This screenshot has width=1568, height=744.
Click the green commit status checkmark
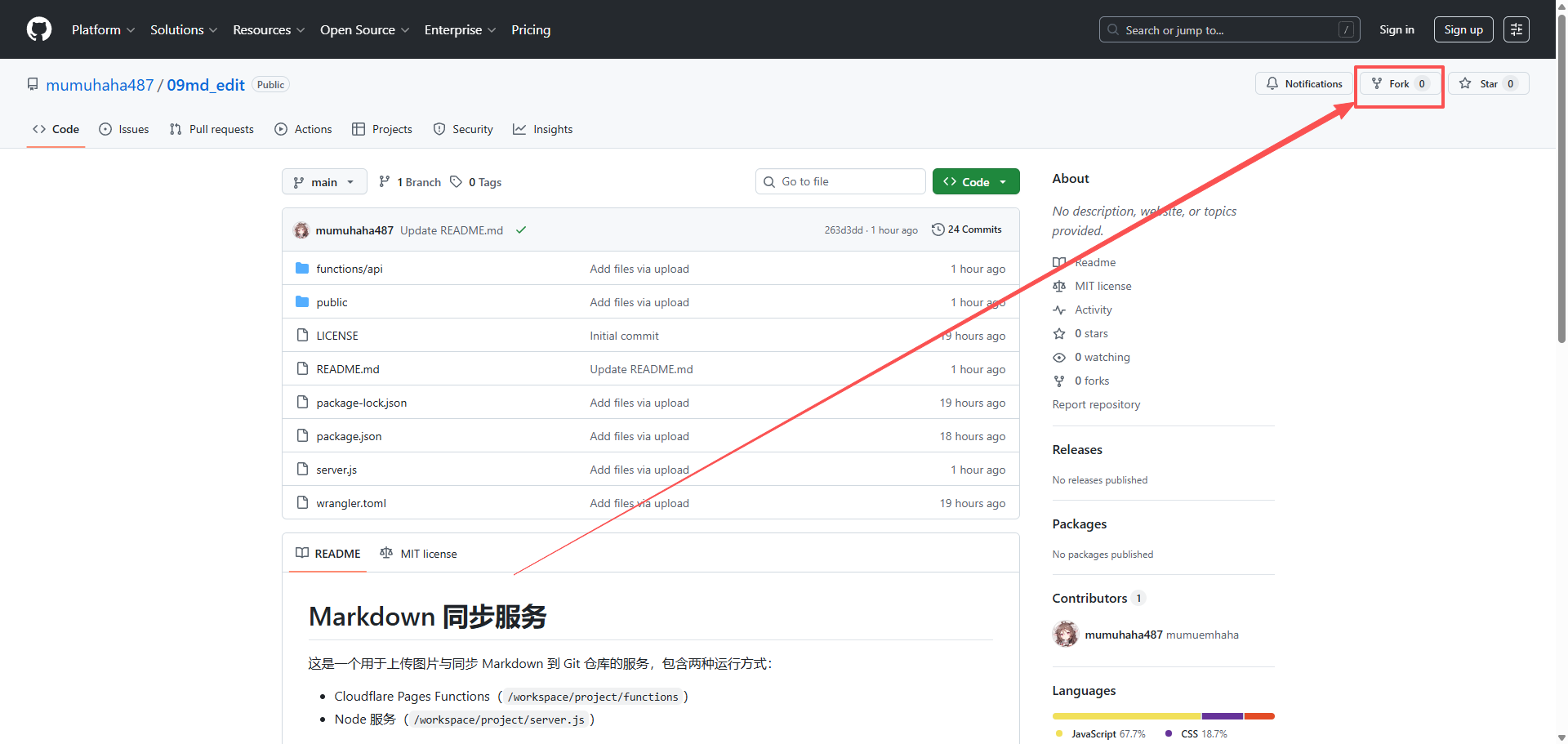tap(521, 230)
